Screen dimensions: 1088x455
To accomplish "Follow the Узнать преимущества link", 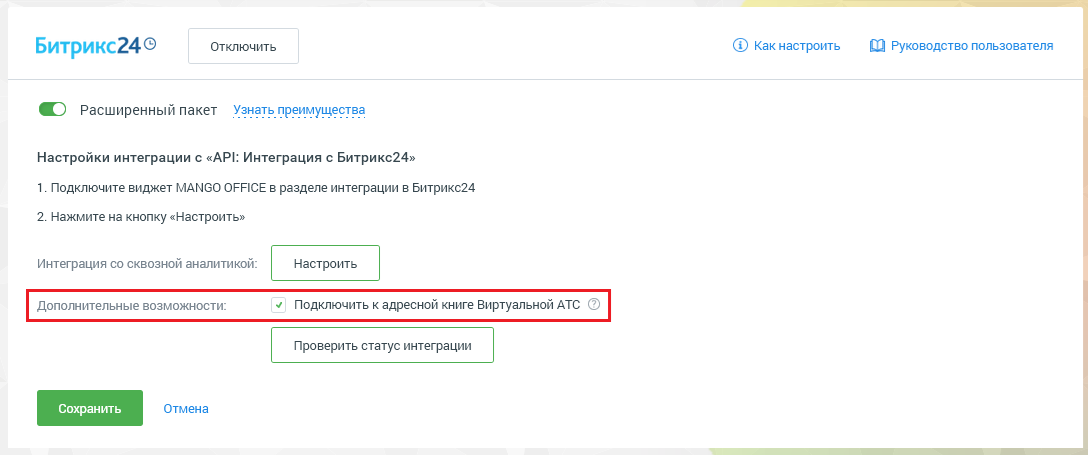I will pyautogui.click(x=299, y=110).
